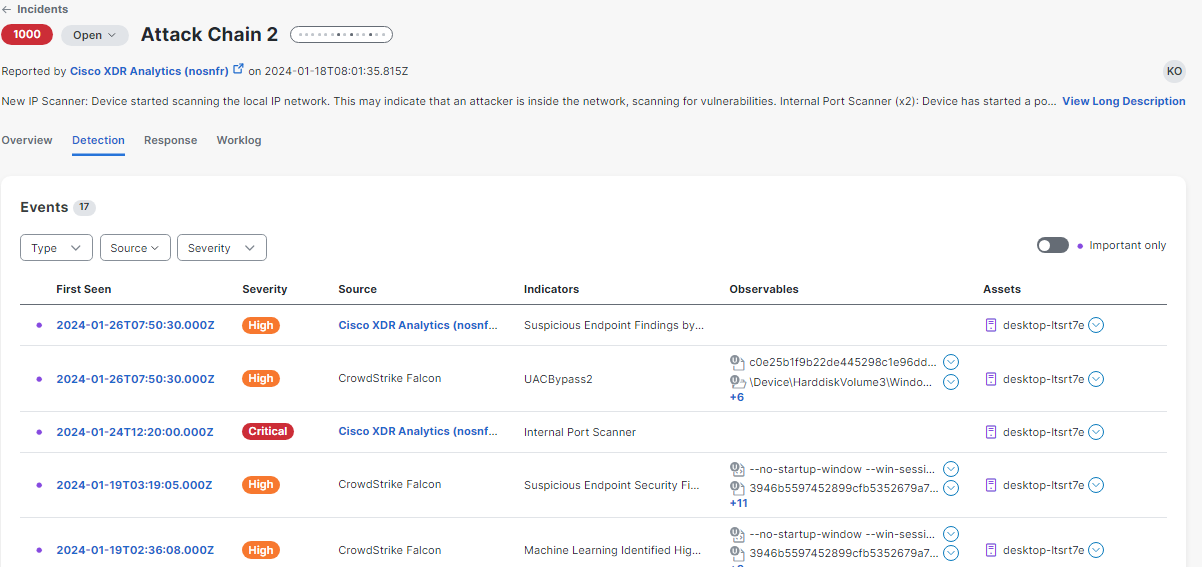Click Suspicious Endpoint Findings by... indicator
This screenshot has width=1202, height=567.
coord(614,325)
